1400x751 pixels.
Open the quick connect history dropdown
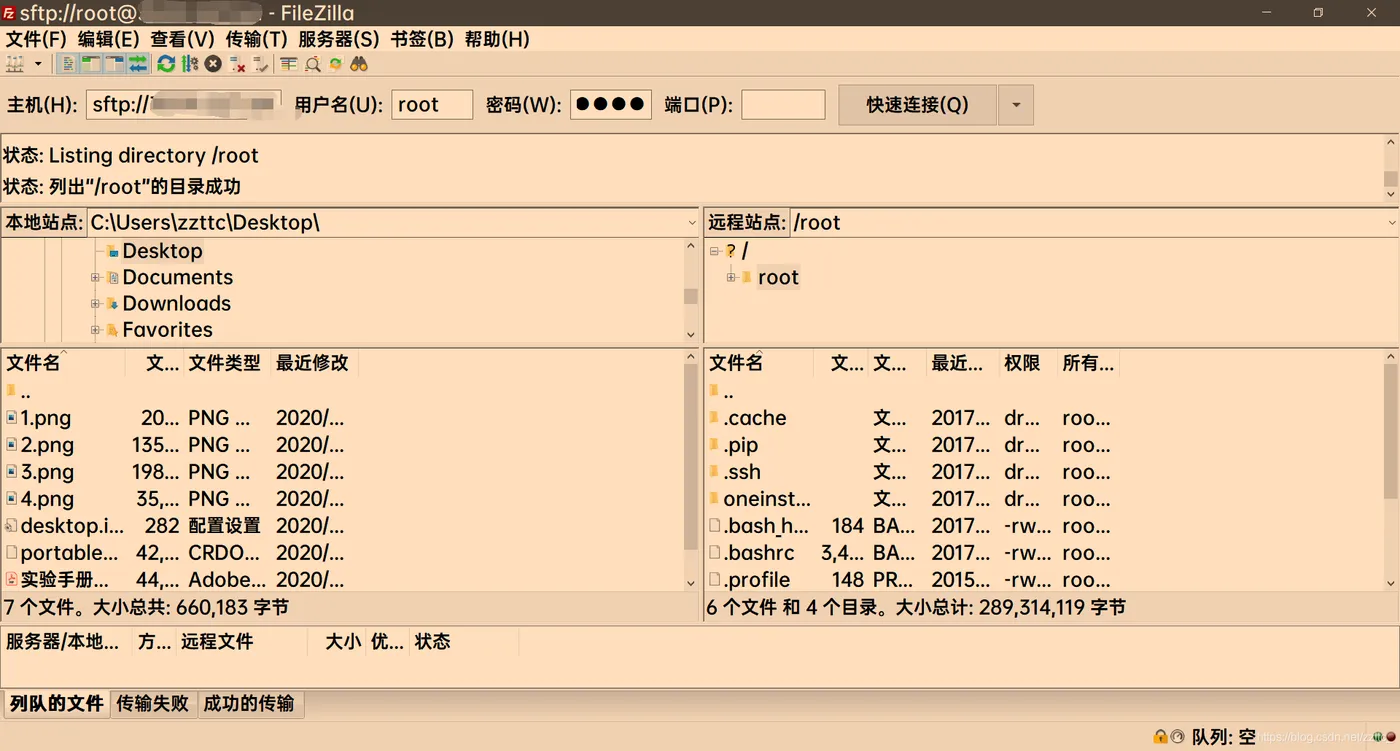pyautogui.click(x=1016, y=105)
